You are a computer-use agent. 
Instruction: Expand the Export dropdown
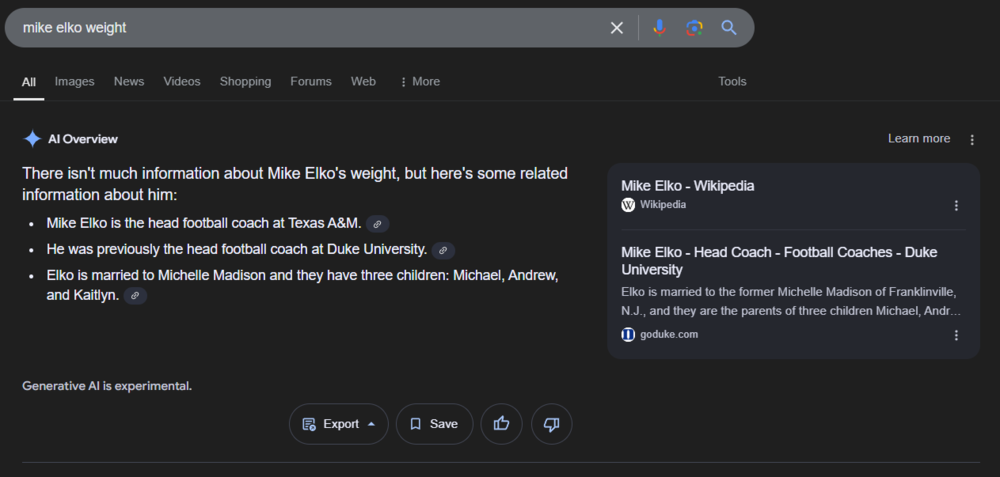(339, 424)
